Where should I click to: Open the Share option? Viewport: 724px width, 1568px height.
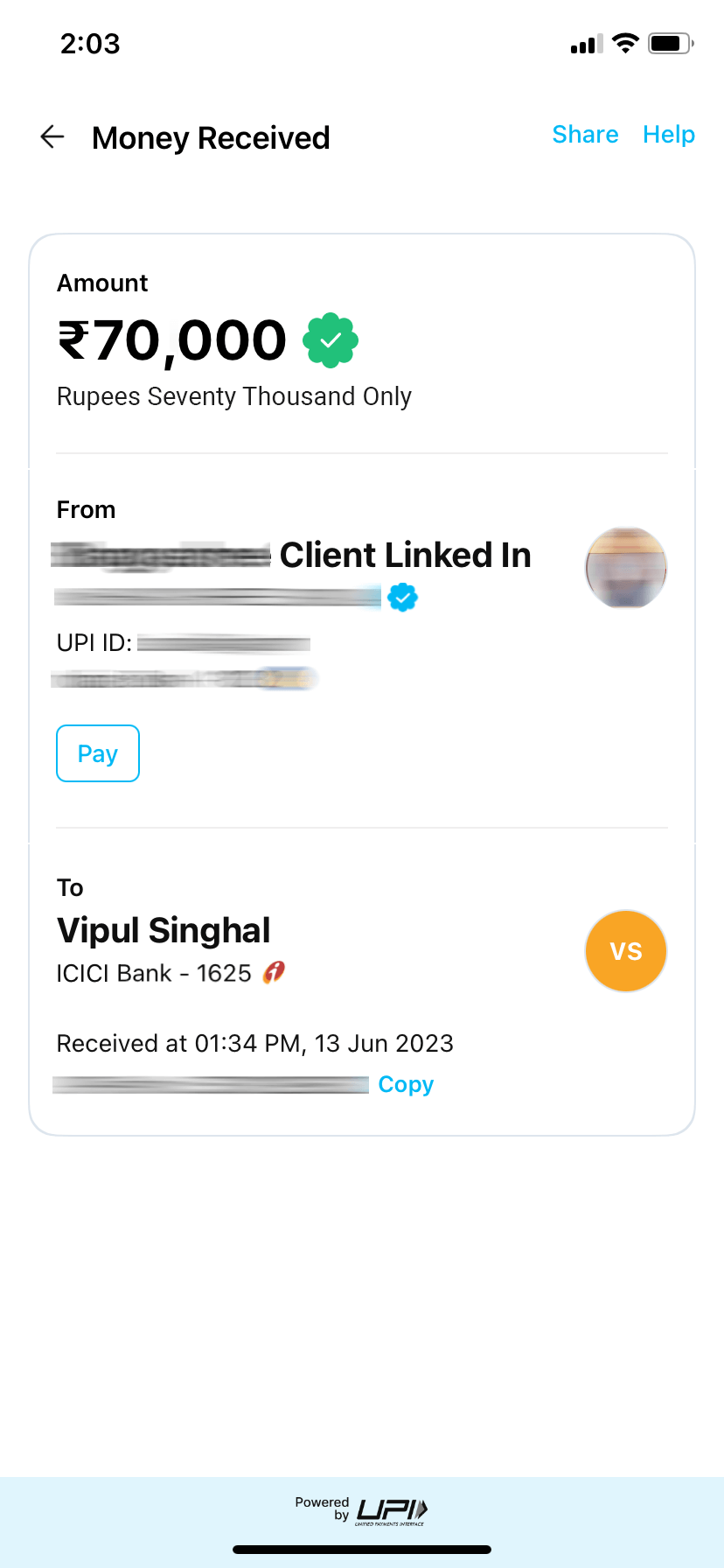(x=585, y=134)
